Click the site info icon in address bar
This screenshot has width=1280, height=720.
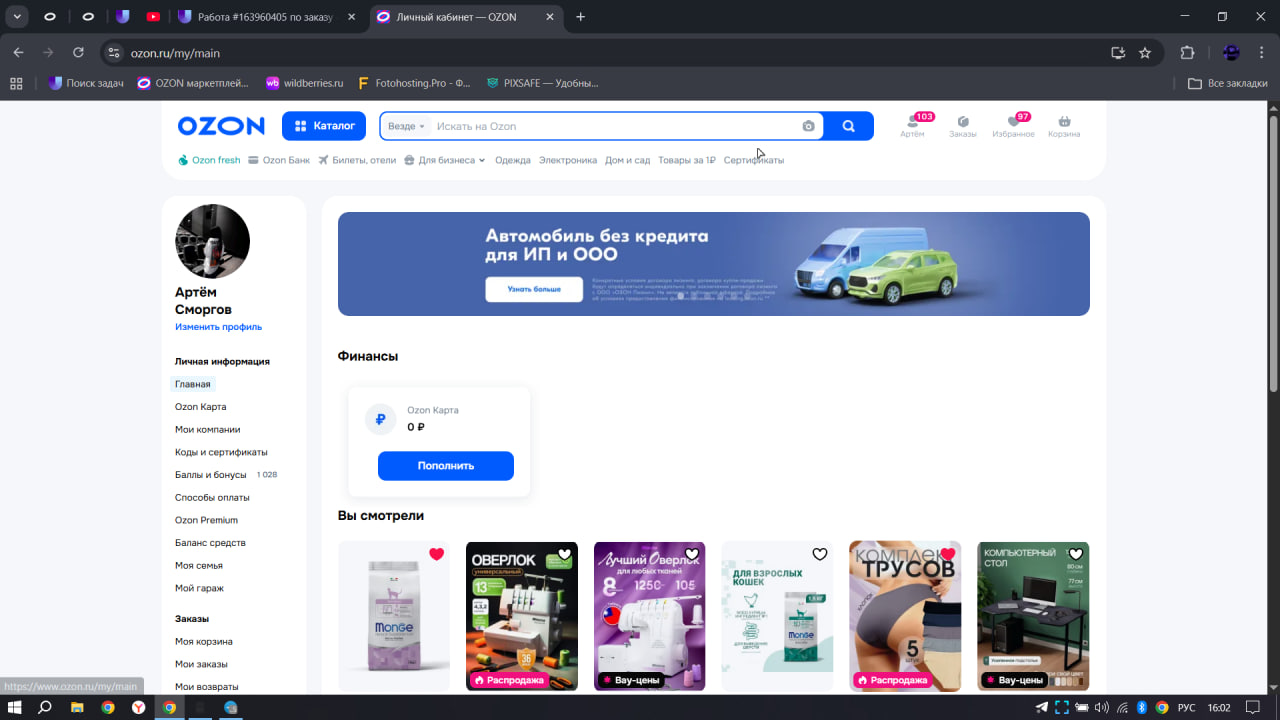point(114,53)
